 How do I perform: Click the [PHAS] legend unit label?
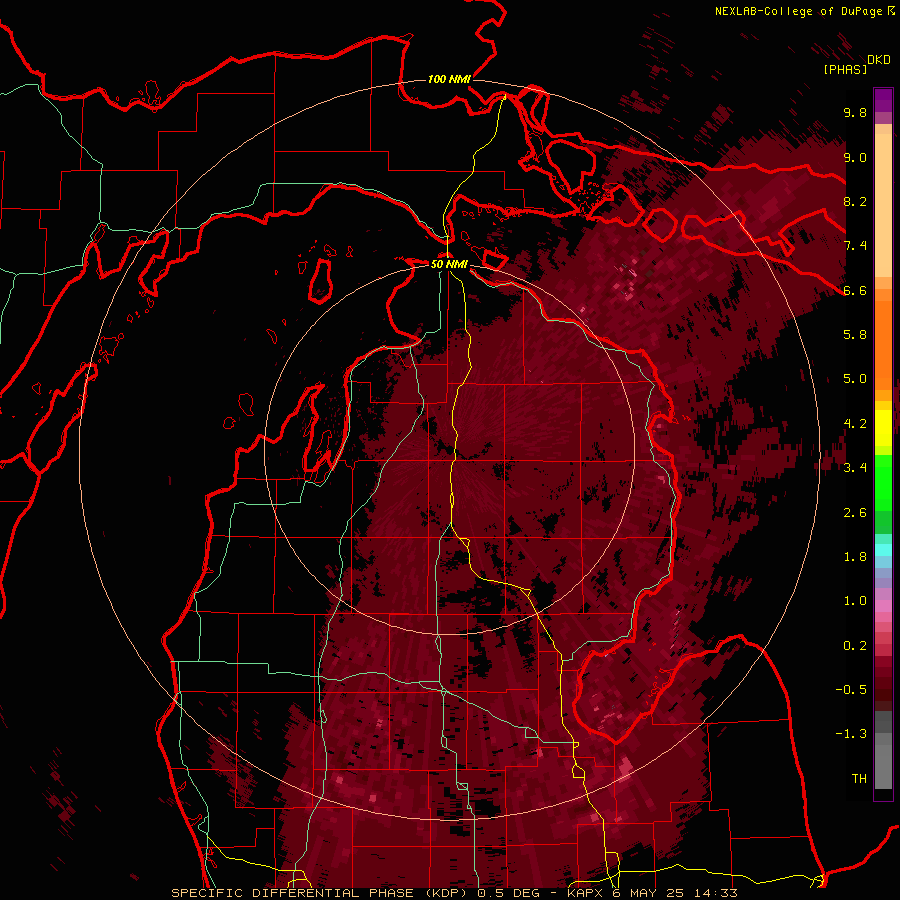(x=845, y=69)
